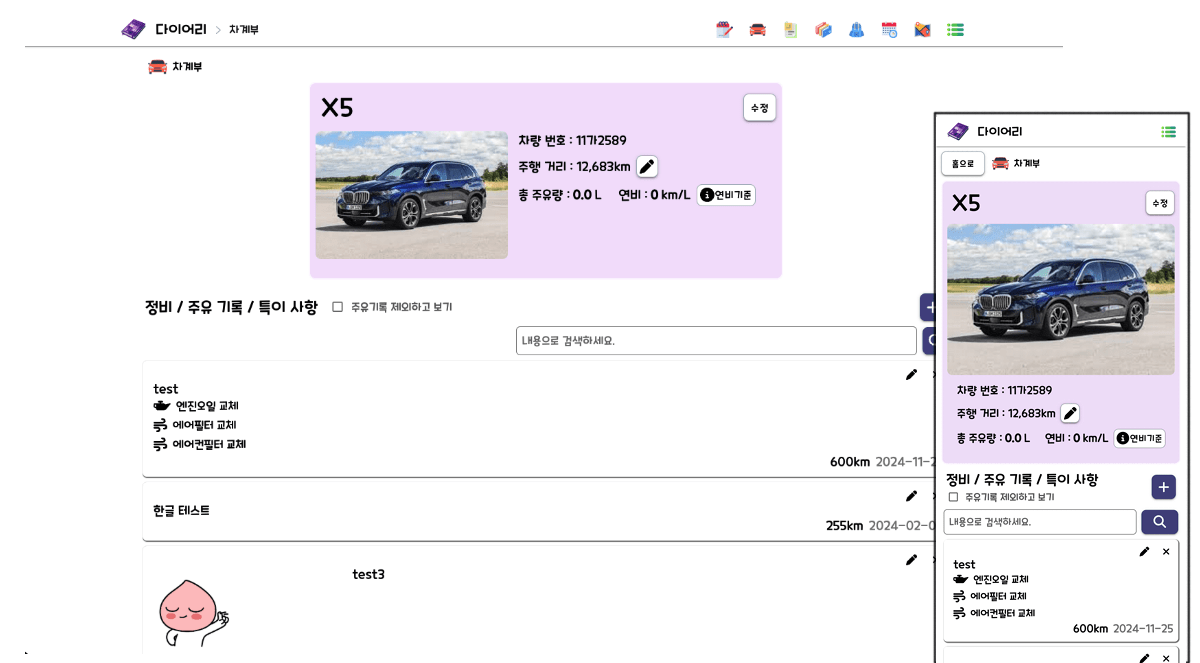
Task: Open the backpack icon in top toolbar
Action: click(x=856, y=30)
